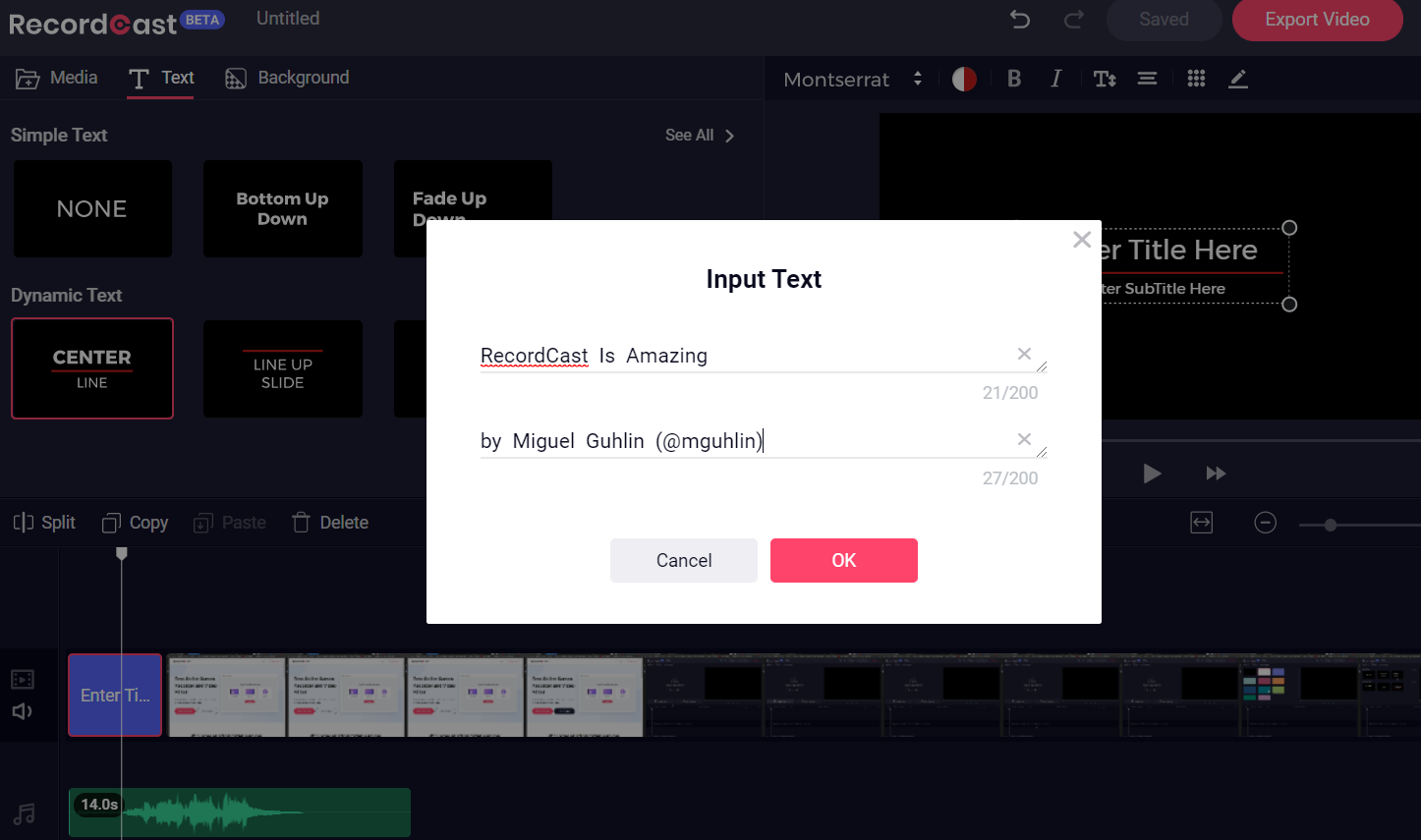Open the Montserrat font dropdown

click(x=852, y=80)
